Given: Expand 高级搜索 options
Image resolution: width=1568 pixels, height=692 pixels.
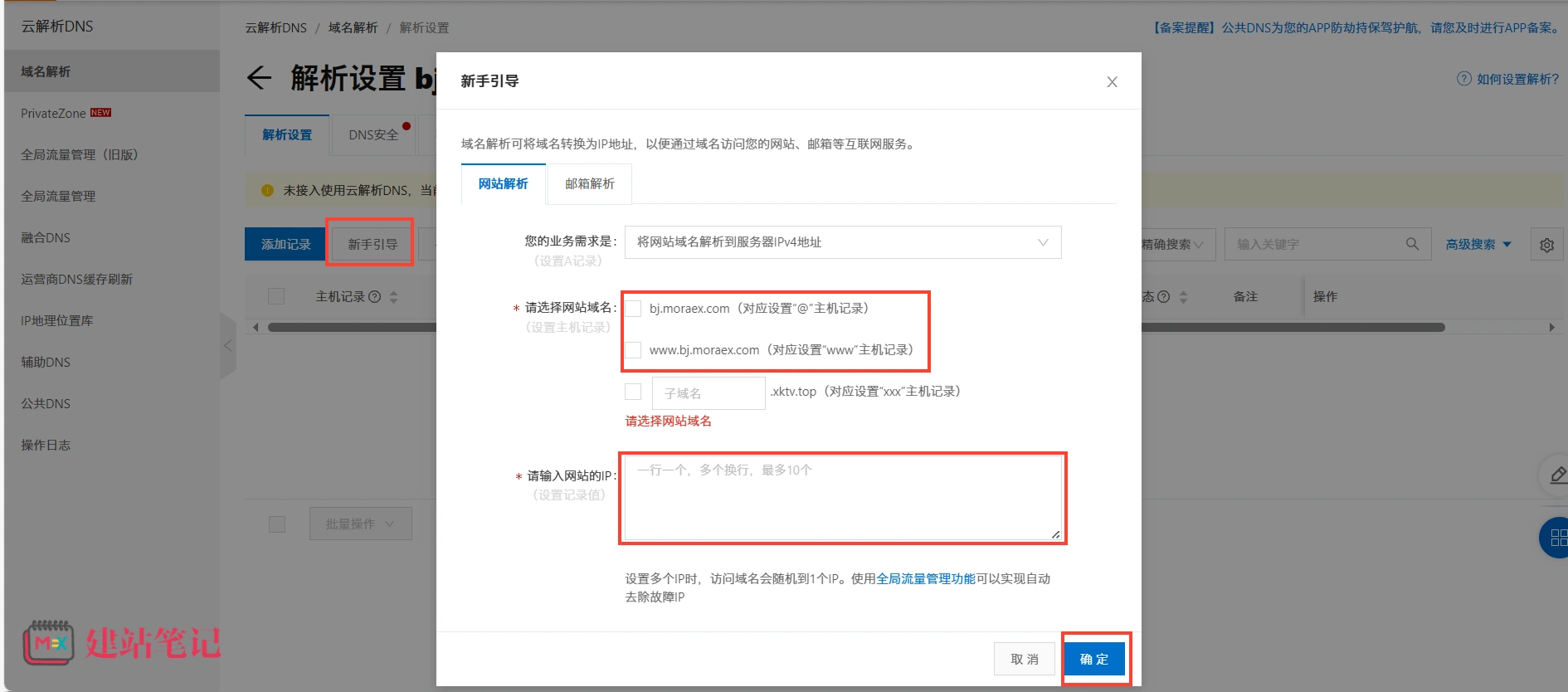Looking at the screenshot, I should [1478, 245].
